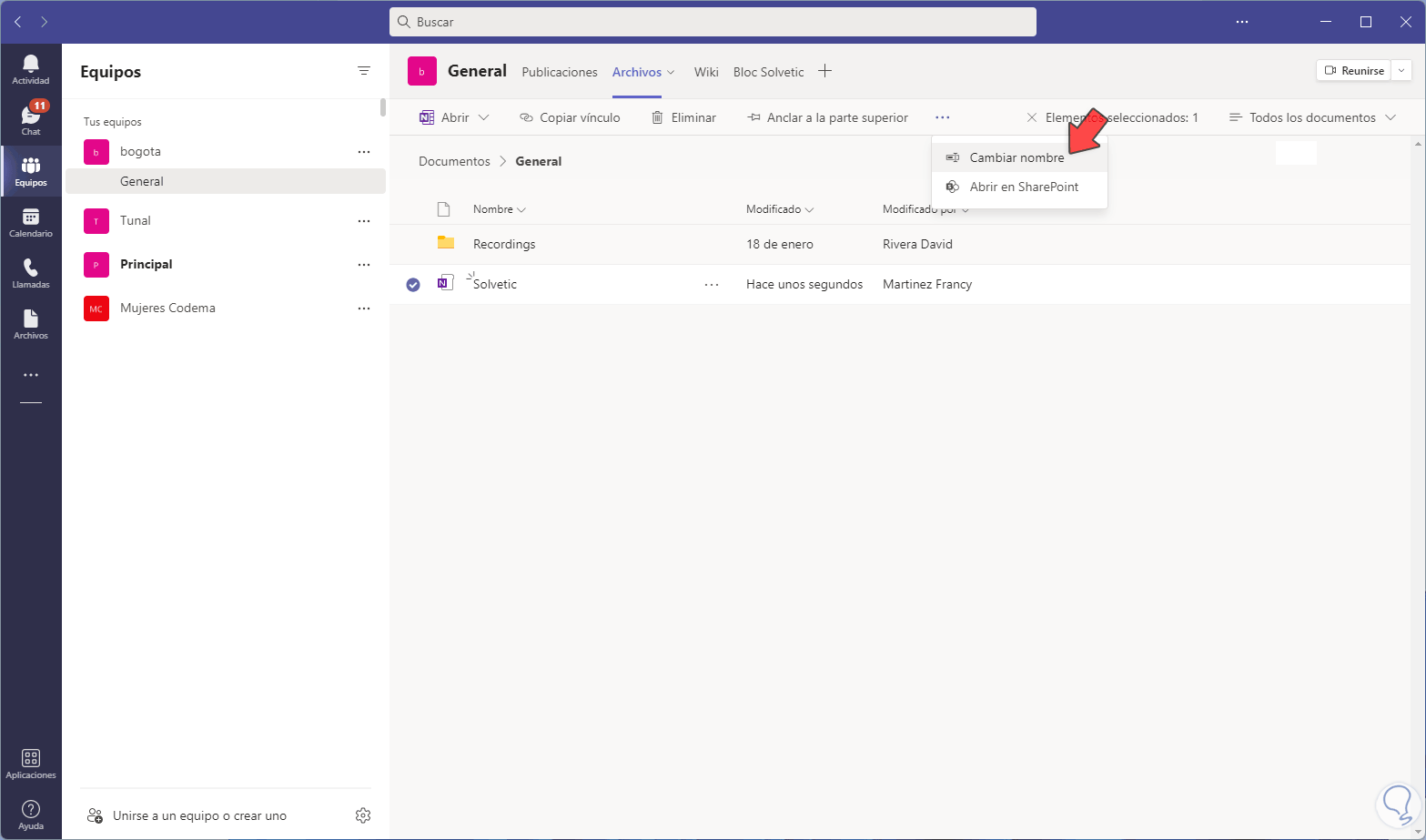
Task: Select the Mujeres Codema team
Action: pyautogui.click(x=167, y=309)
